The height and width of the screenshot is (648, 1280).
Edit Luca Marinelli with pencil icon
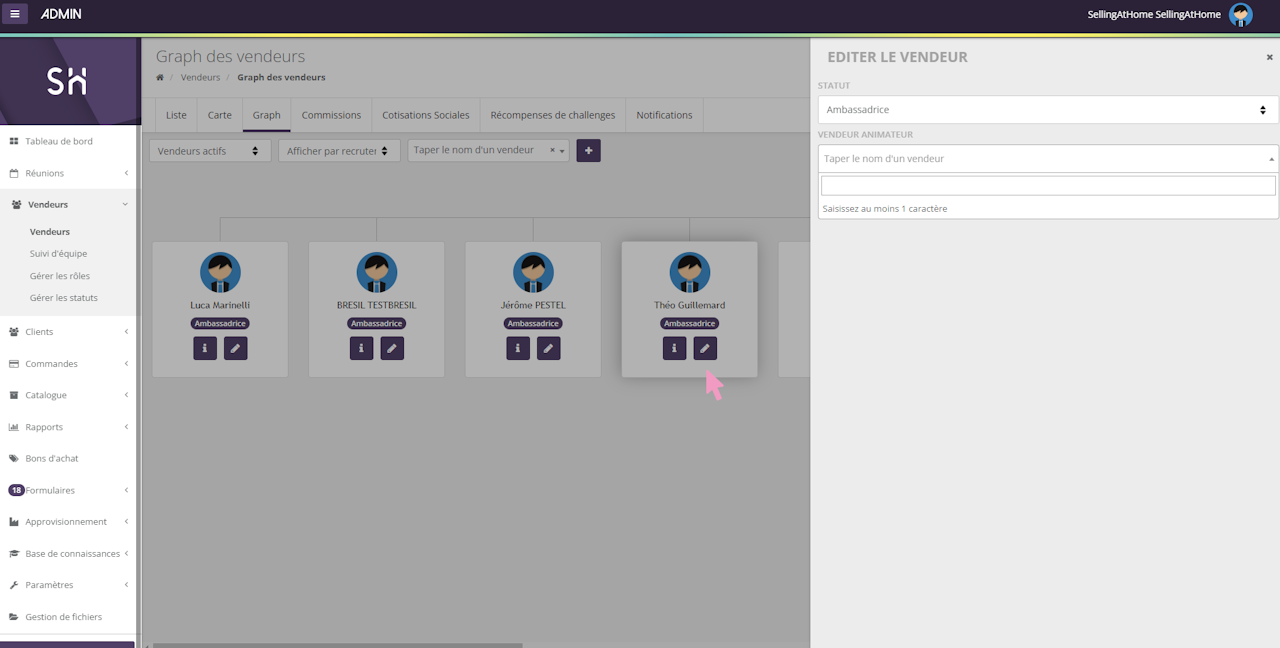pos(236,348)
